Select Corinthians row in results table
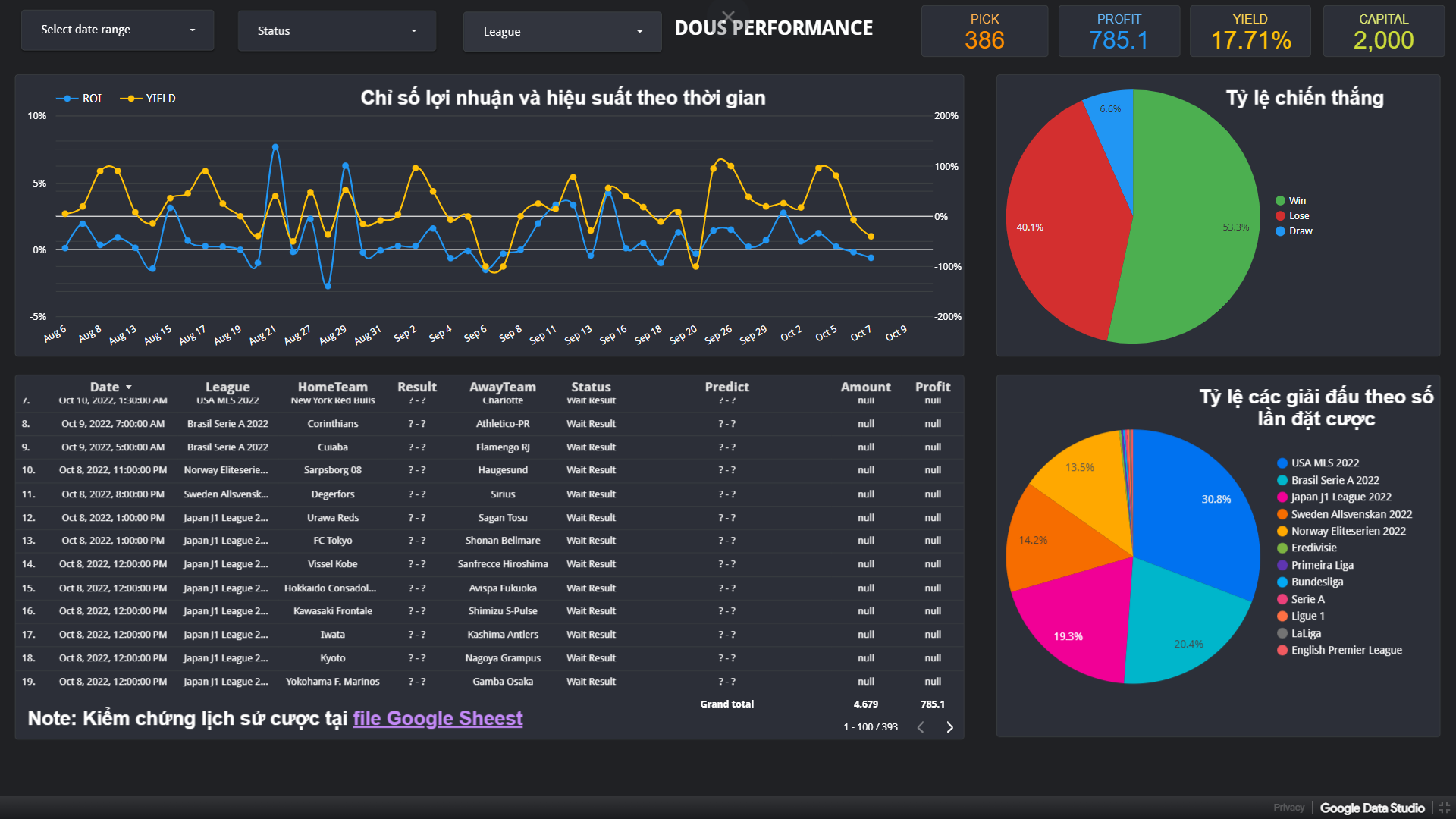This screenshot has width=1456, height=819. pos(332,424)
